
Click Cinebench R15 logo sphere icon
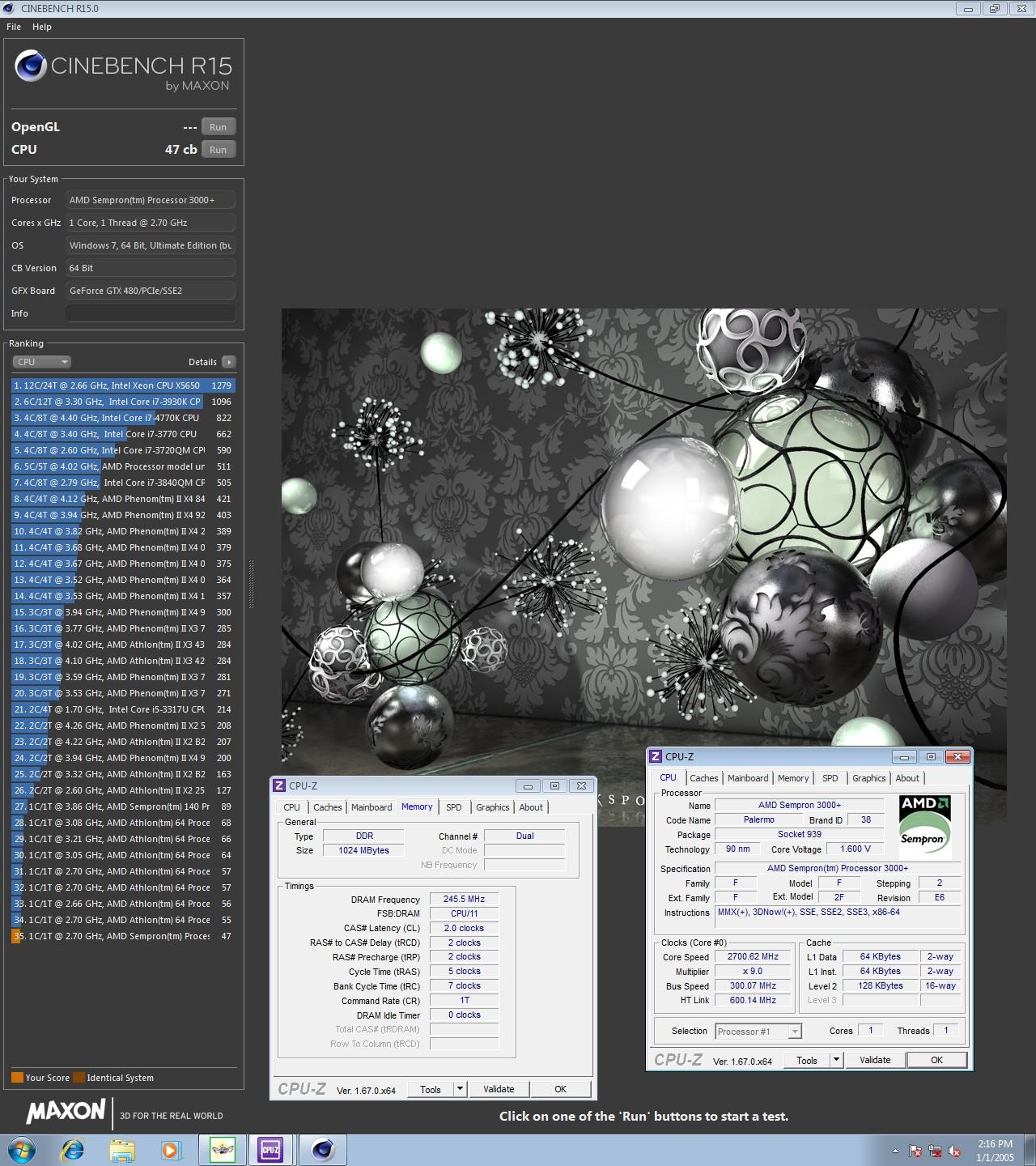[x=31, y=66]
